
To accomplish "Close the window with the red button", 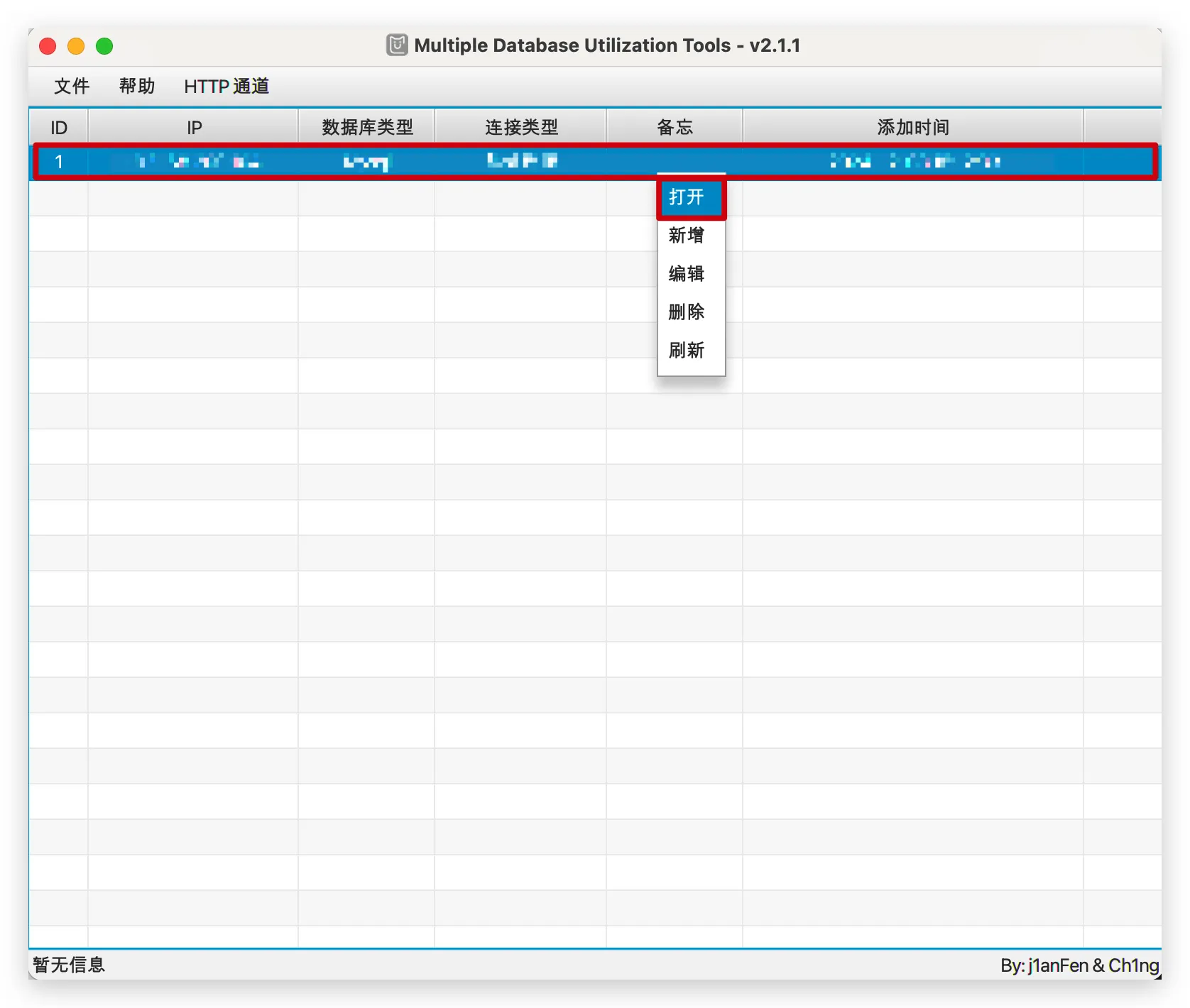I will coord(48,46).
